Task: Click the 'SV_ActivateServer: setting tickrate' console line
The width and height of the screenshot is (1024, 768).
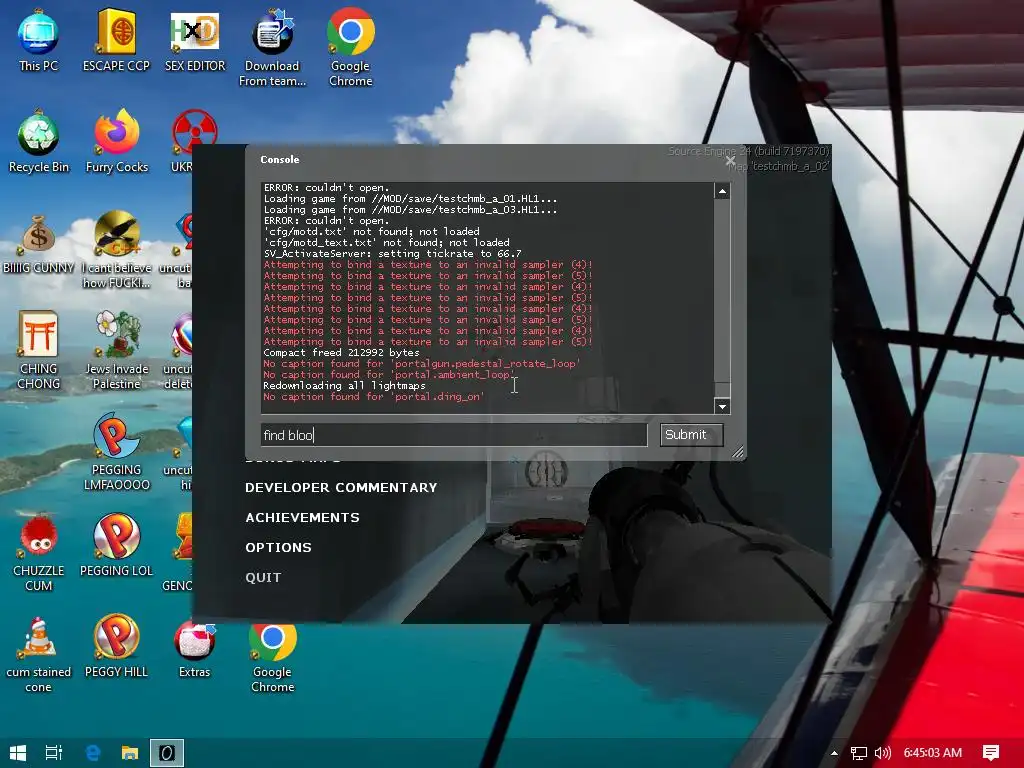Action: (392, 254)
